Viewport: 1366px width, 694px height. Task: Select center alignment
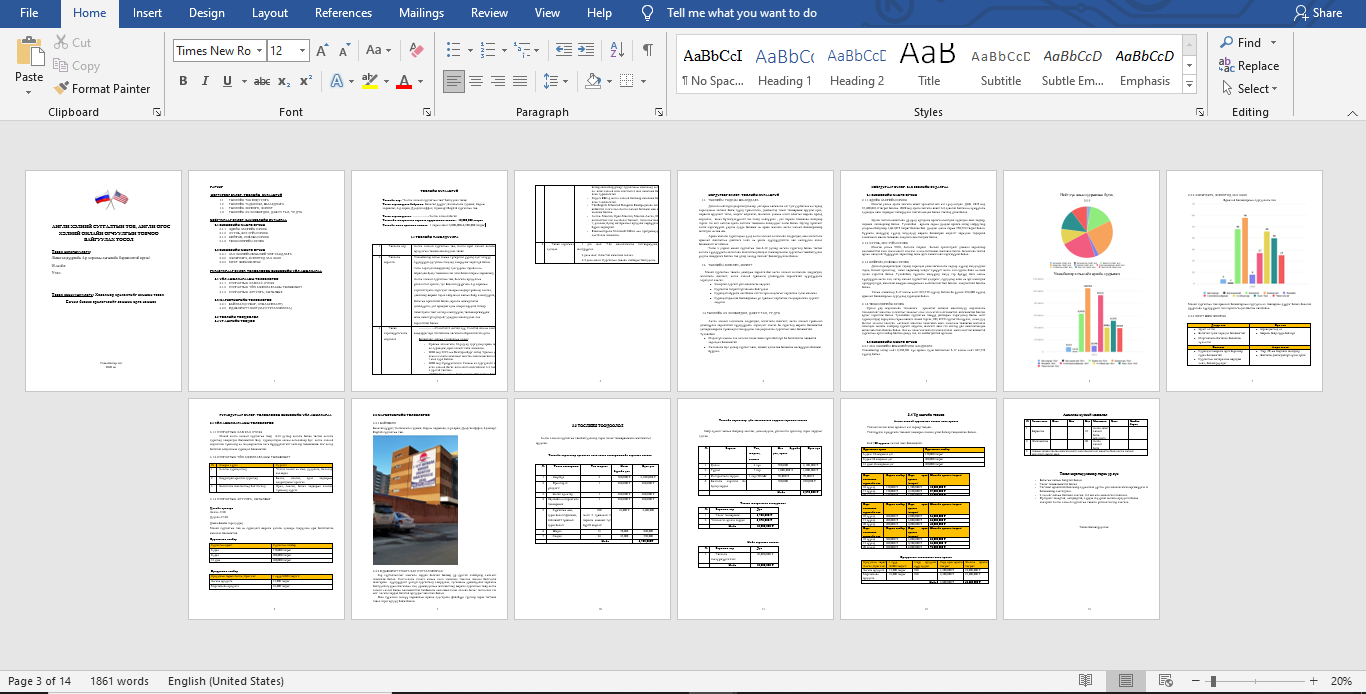(x=474, y=80)
